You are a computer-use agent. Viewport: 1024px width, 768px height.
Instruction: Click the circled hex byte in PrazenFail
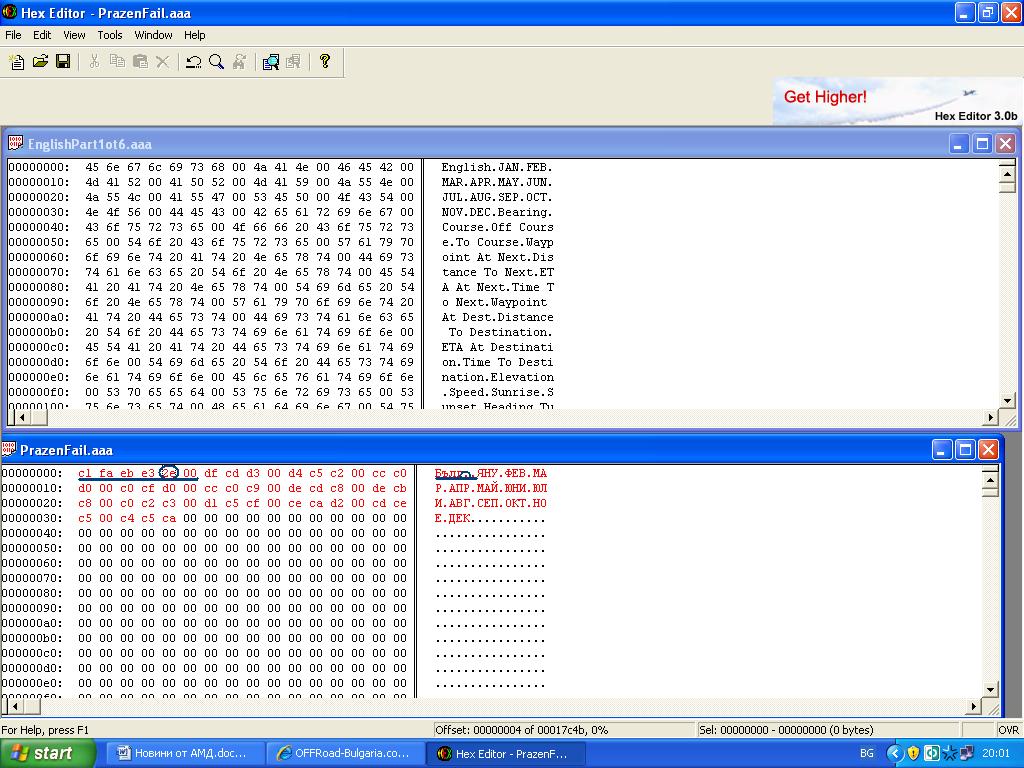pos(169,473)
